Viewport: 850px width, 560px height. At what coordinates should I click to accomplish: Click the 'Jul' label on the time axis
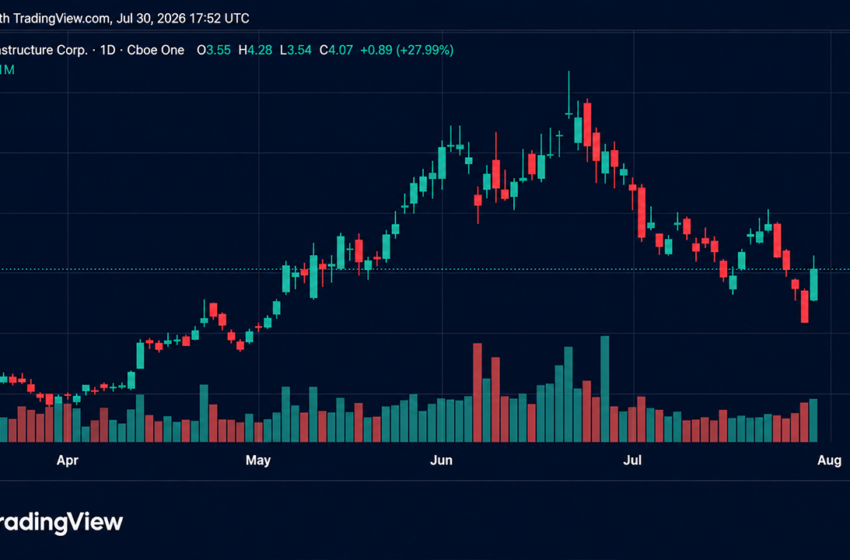pyautogui.click(x=632, y=460)
